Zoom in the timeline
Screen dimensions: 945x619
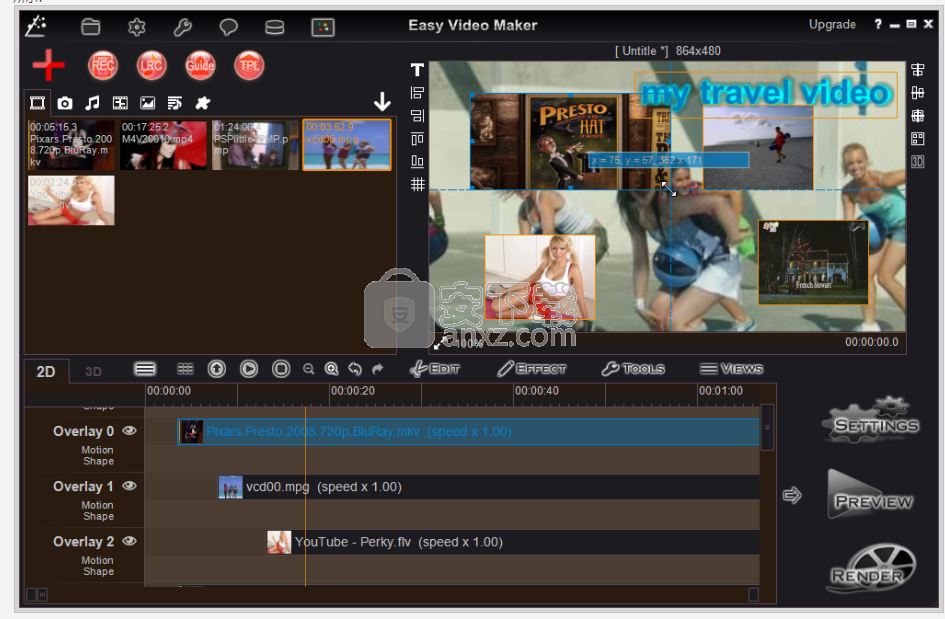[x=331, y=369]
